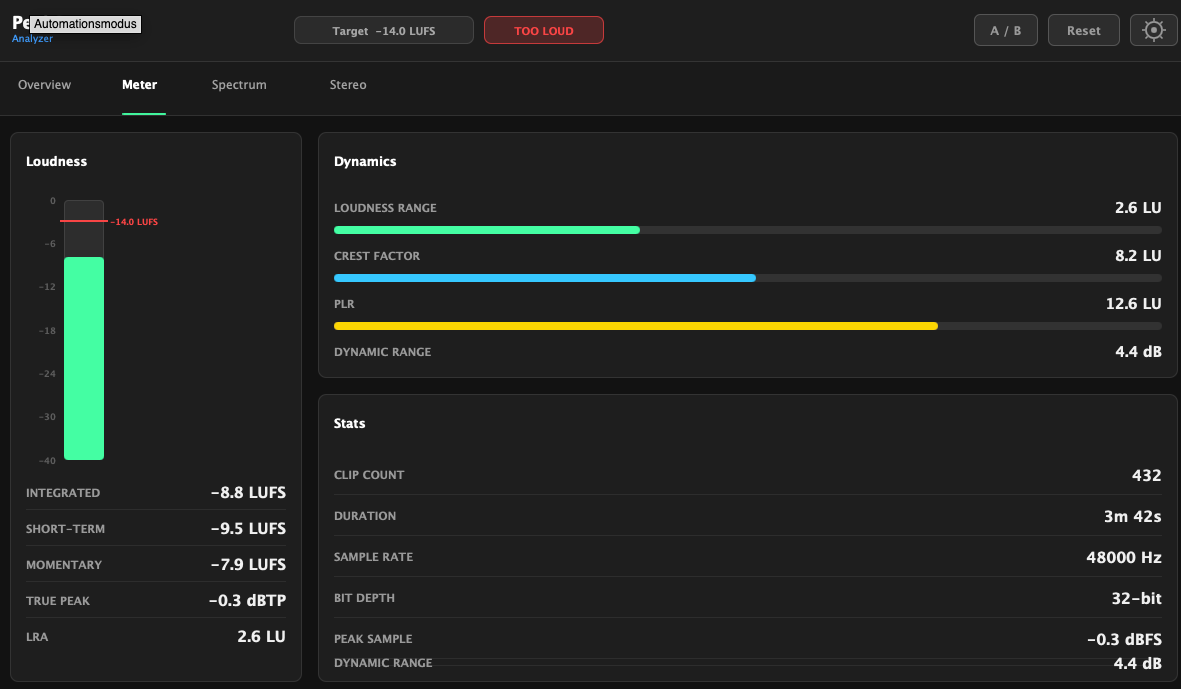Click the Bit Depth value 32-bit
This screenshot has width=1181, height=689.
tap(1137, 599)
